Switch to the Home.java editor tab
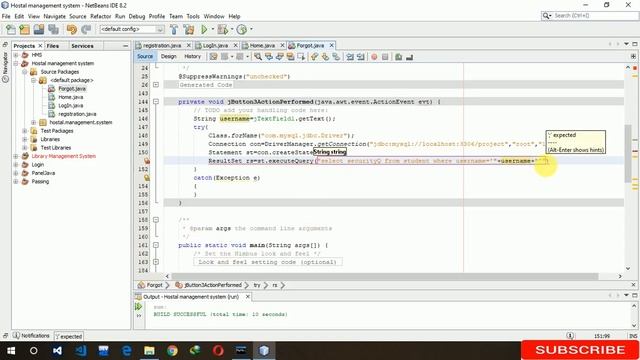Viewport: 640px width, 360px height. [x=262, y=46]
